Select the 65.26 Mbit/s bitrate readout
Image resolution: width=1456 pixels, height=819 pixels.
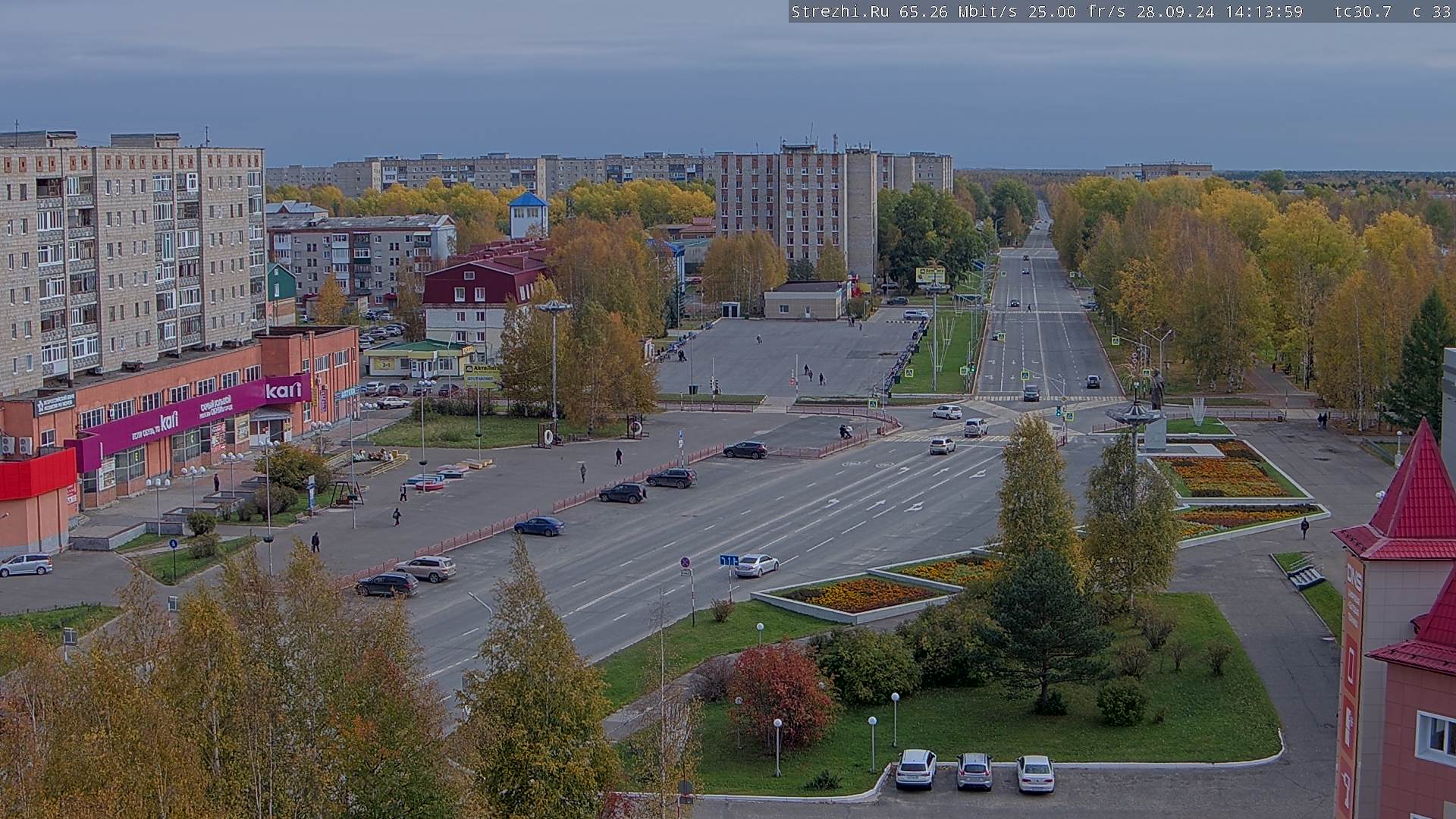[x=961, y=11]
